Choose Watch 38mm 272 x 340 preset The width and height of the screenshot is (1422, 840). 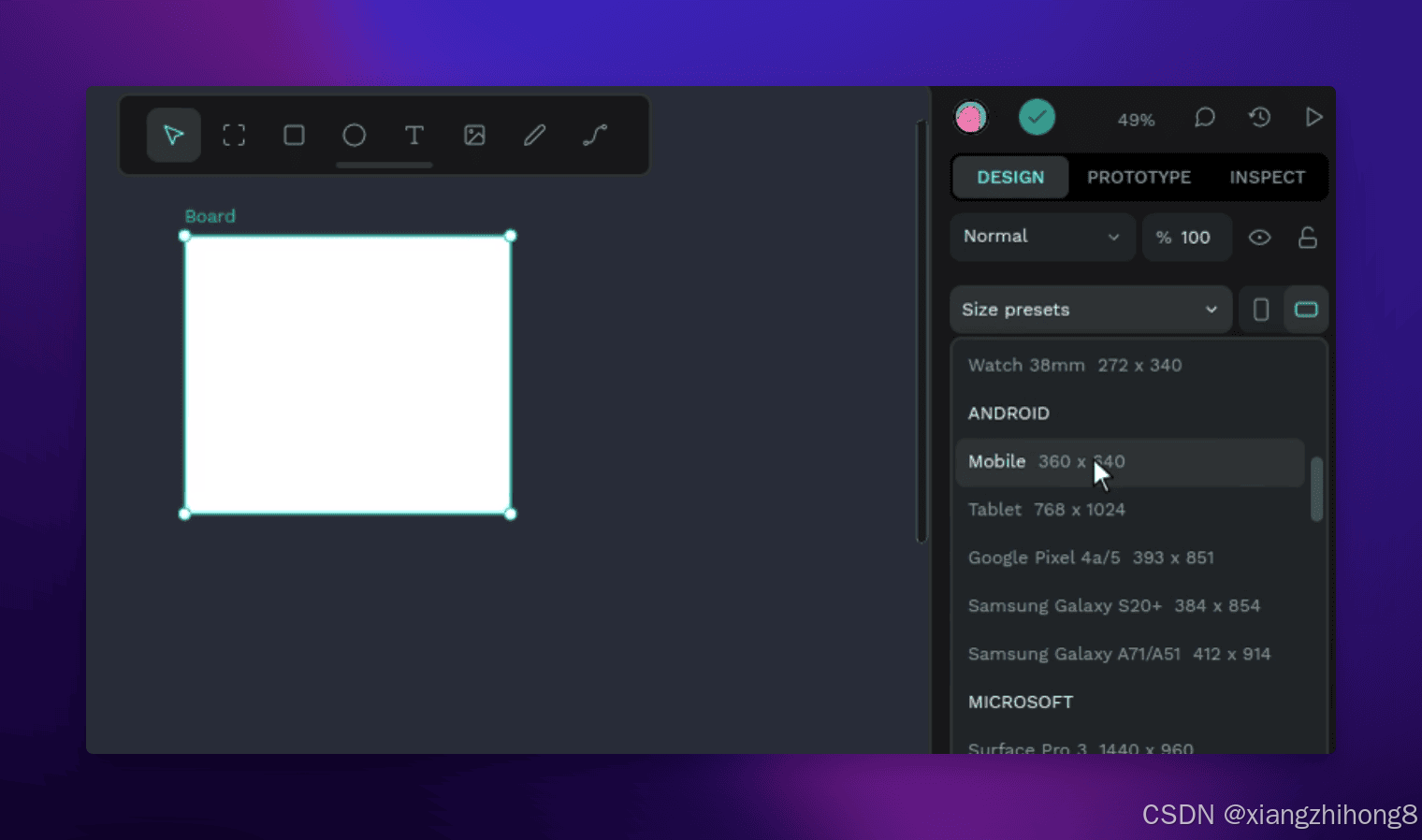pyautogui.click(x=1130, y=366)
